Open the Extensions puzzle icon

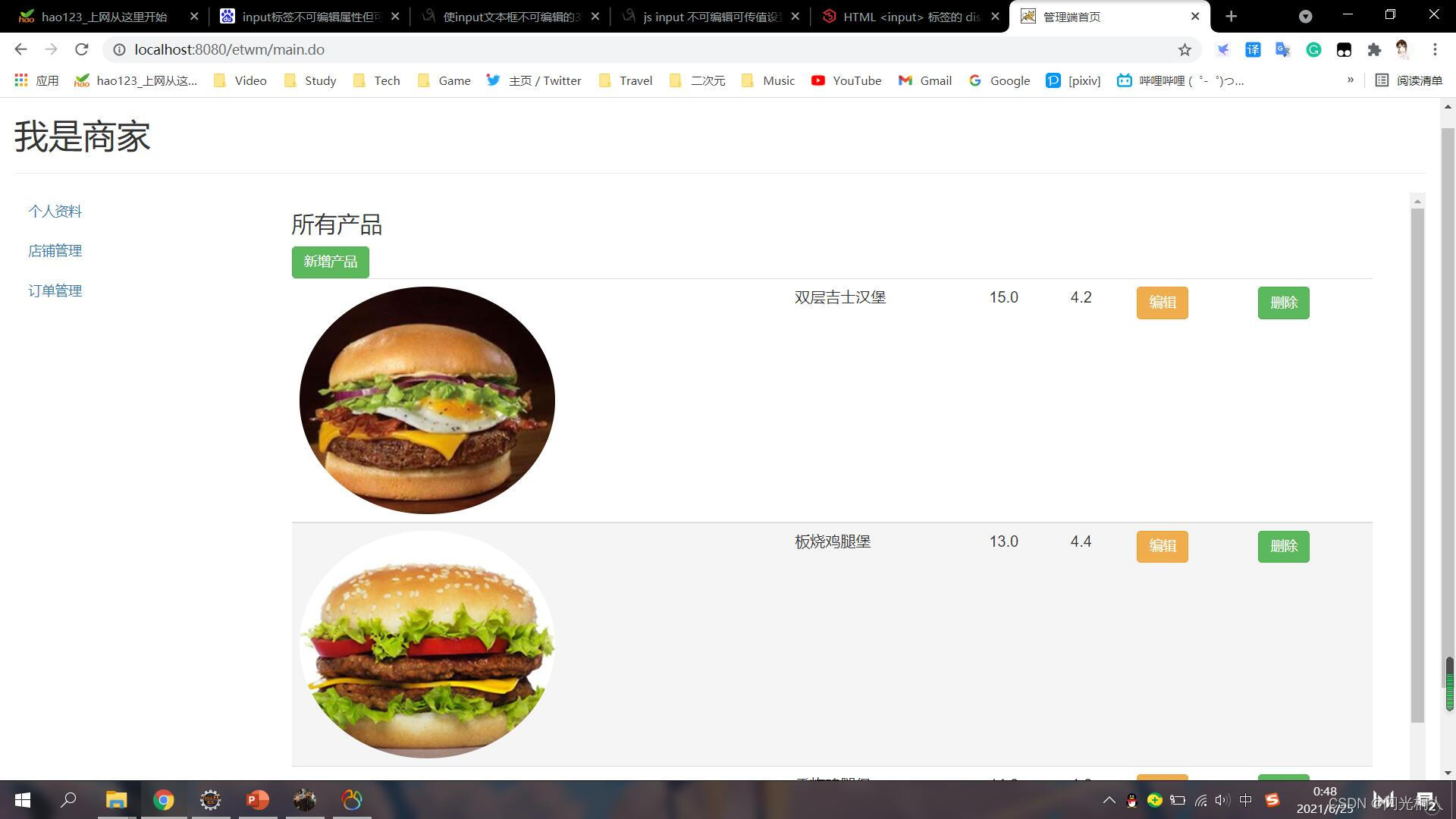(x=1374, y=50)
